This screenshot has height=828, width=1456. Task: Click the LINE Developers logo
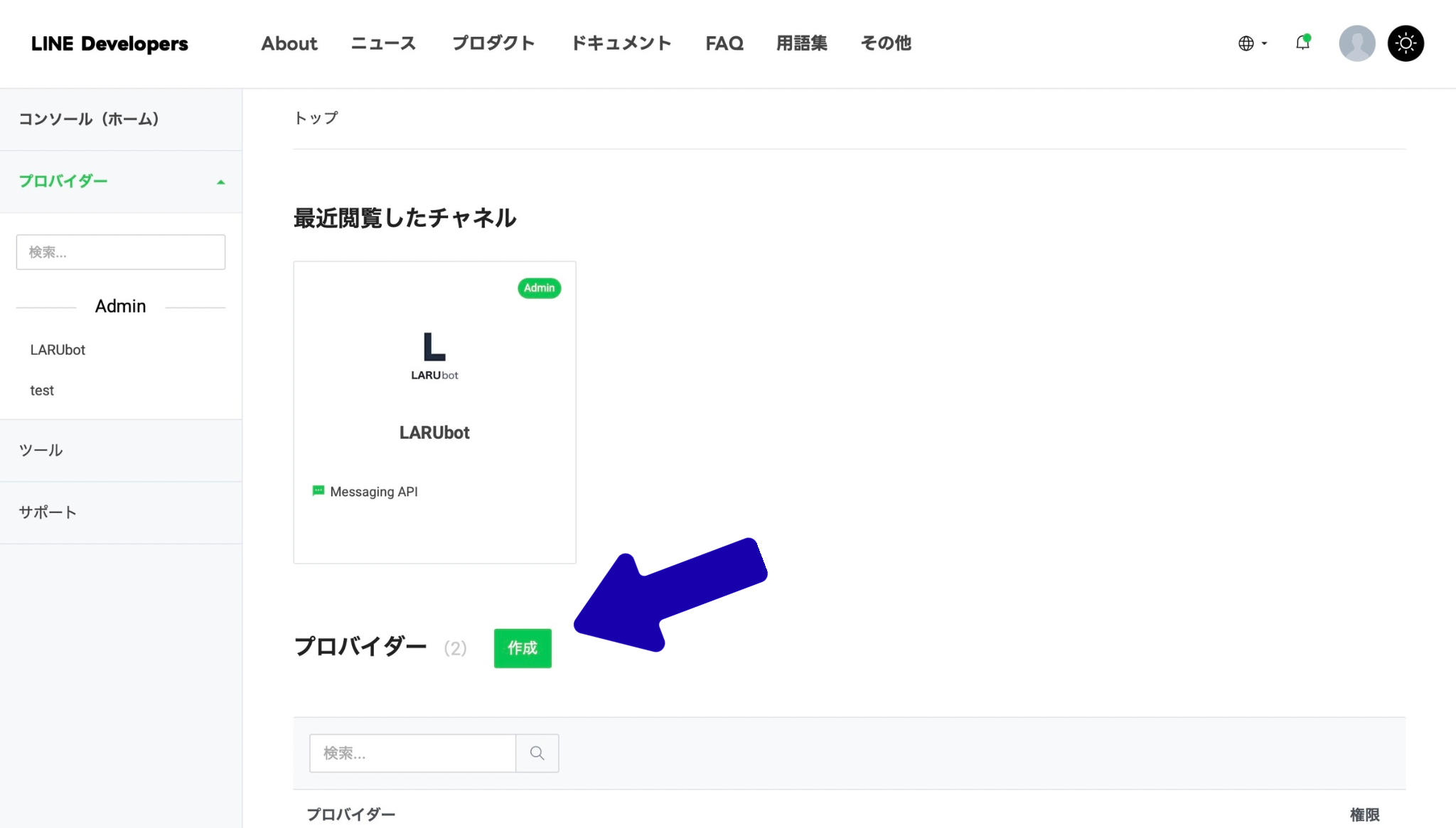(109, 43)
